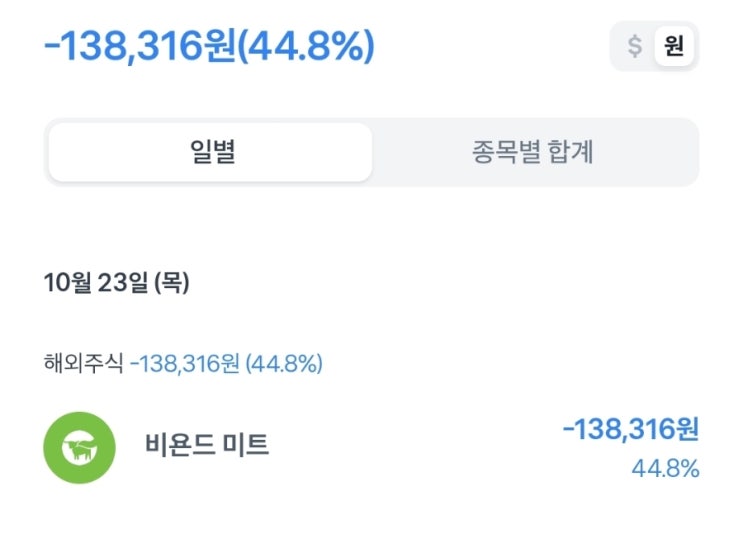Open the 비욘드 미트 stock name
The image size is (743, 543).
click(x=207, y=445)
